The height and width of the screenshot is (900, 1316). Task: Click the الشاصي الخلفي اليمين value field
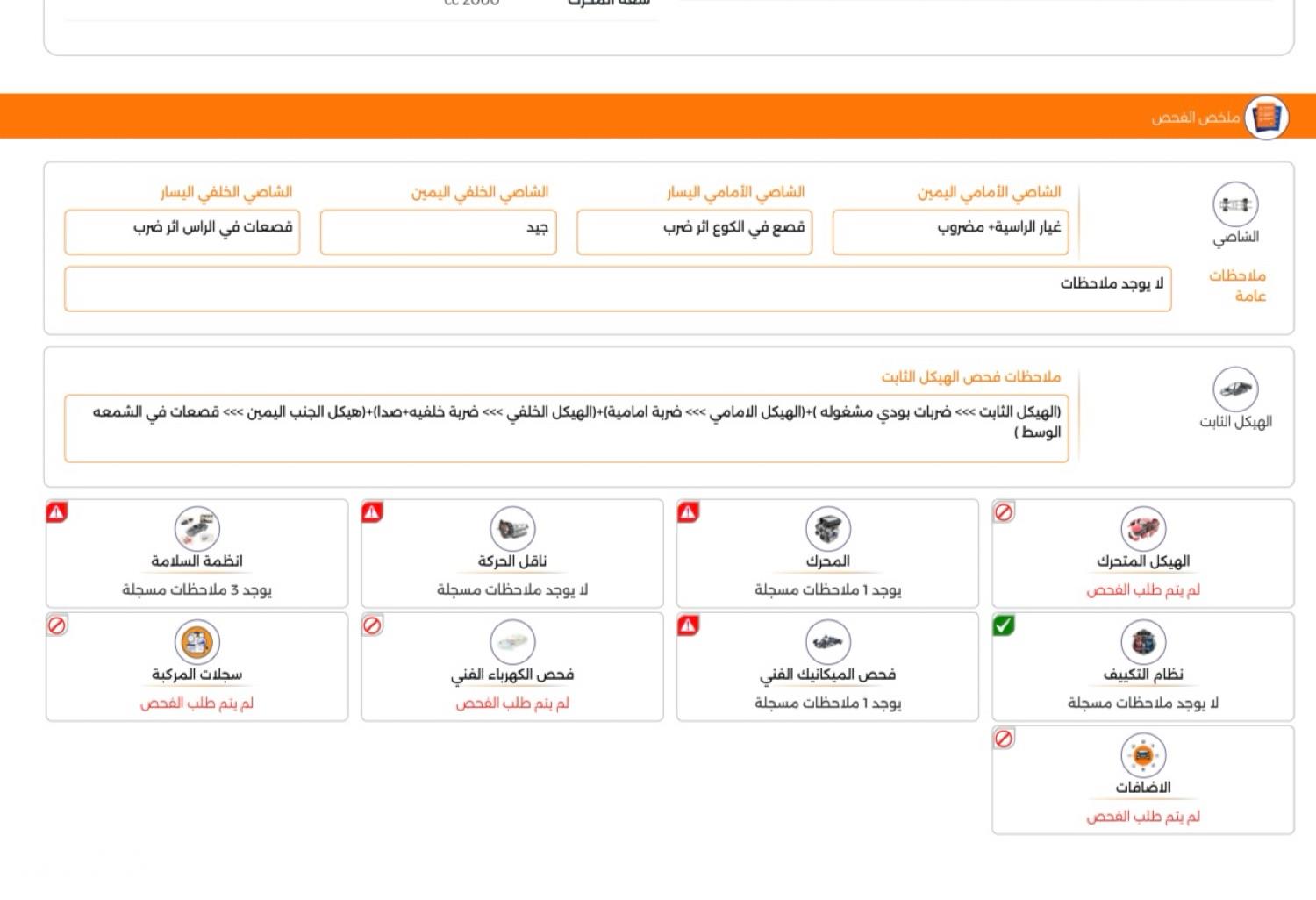coord(439,232)
